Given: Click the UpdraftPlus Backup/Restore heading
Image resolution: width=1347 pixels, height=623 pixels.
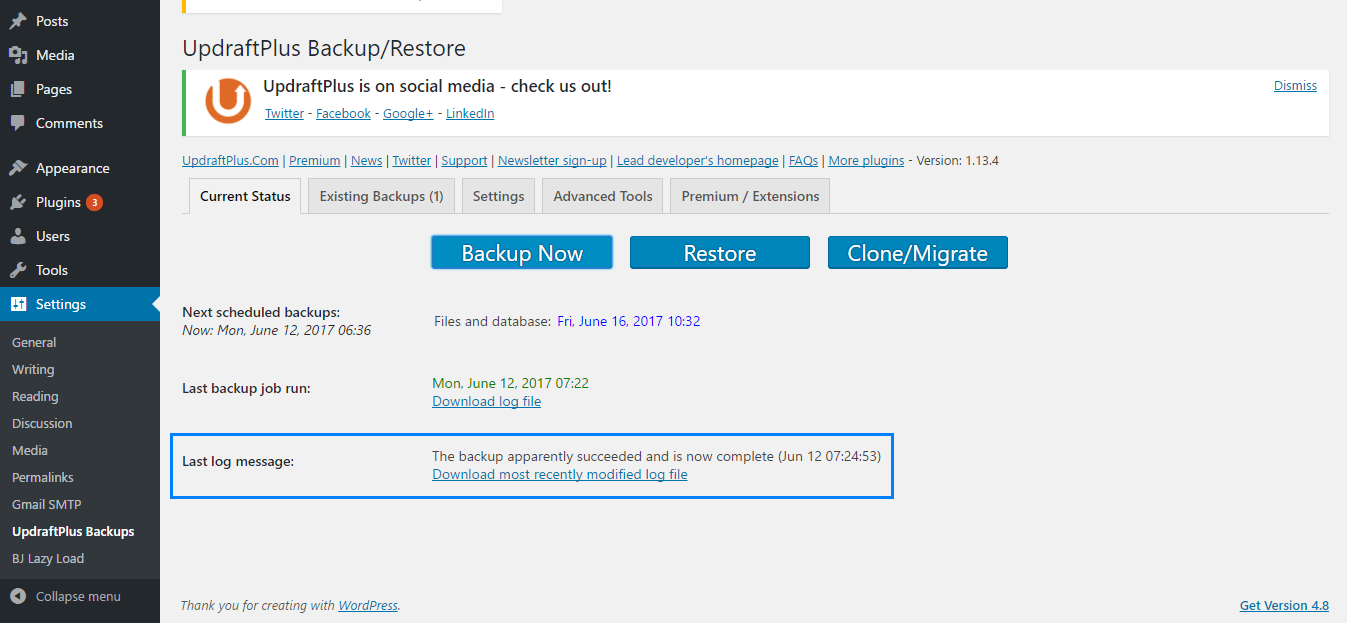Looking at the screenshot, I should pyautogui.click(x=324, y=48).
